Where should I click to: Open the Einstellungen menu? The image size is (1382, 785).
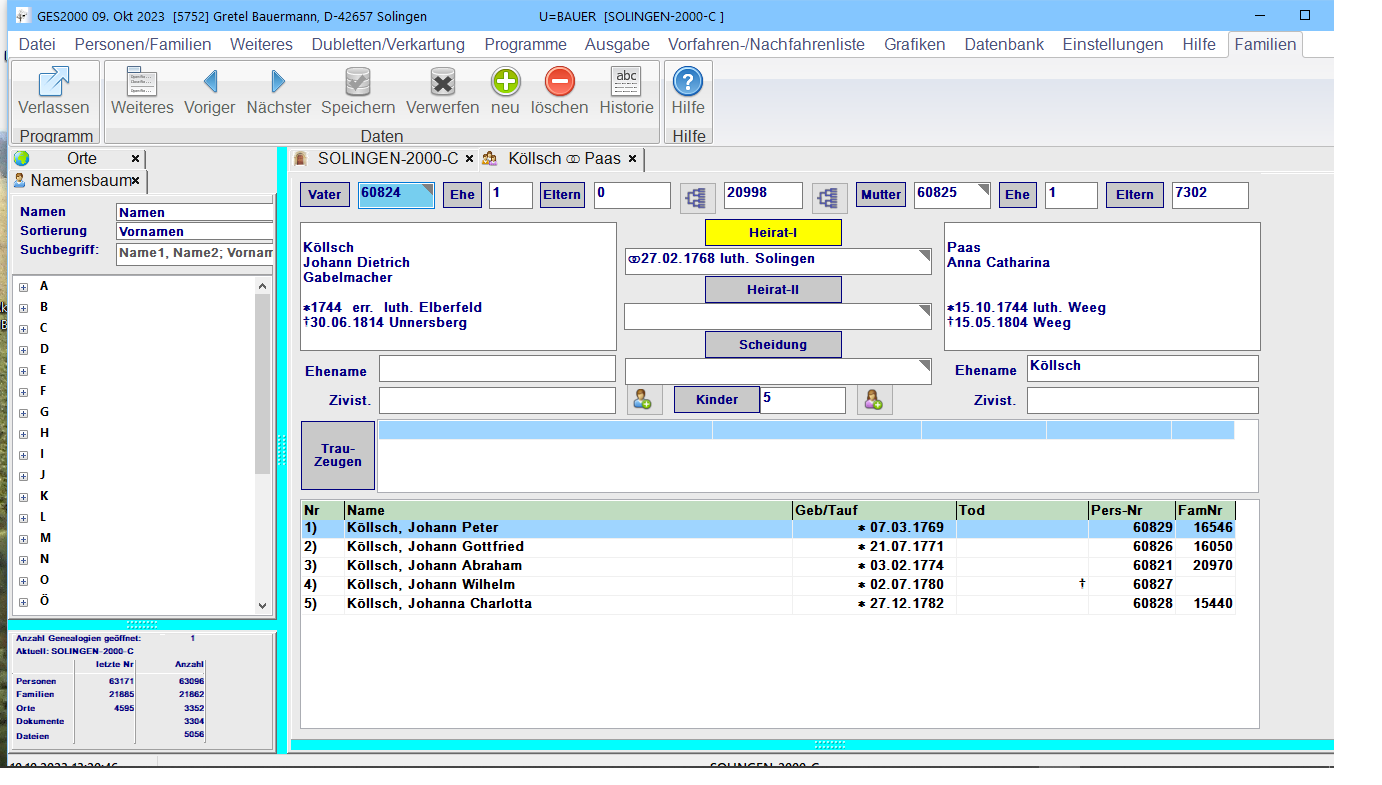click(x=1112, y=44)
